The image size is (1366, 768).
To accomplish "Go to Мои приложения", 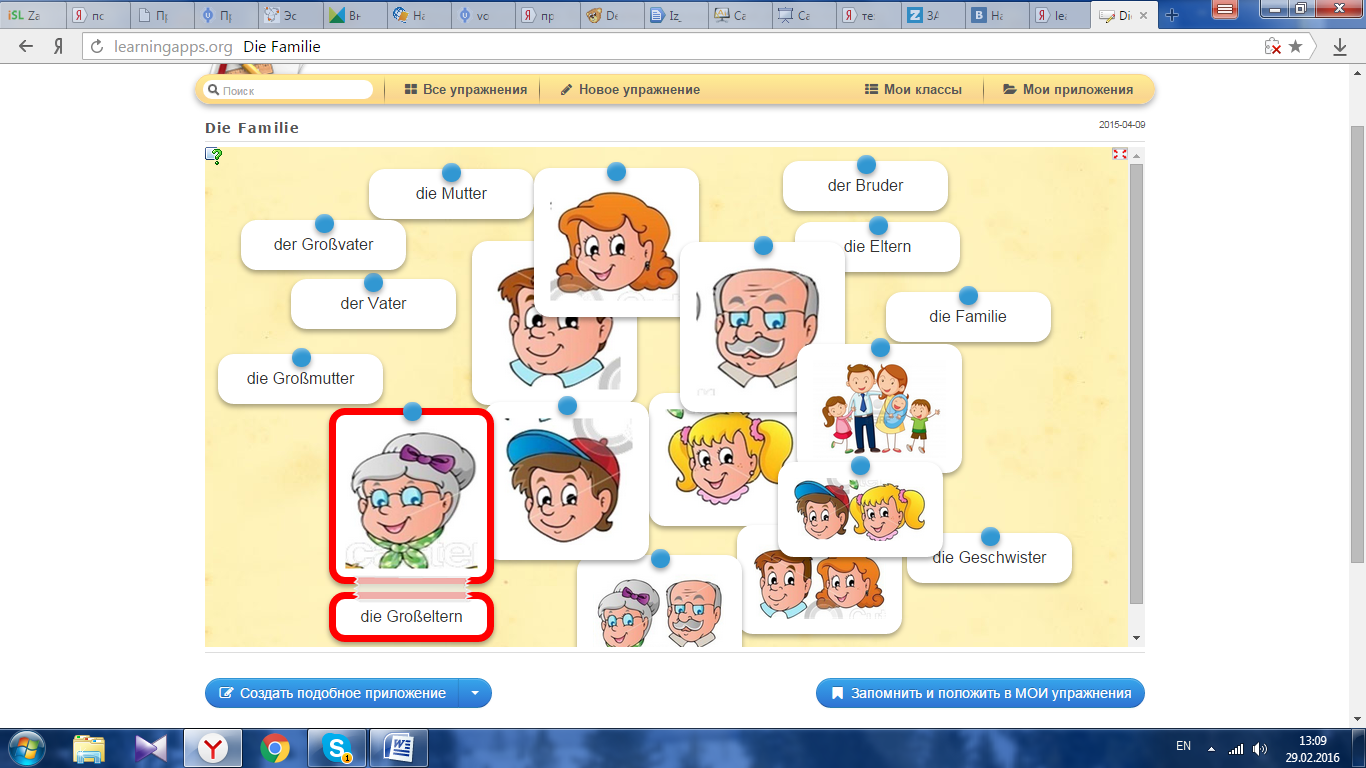I will point(1068,90).
